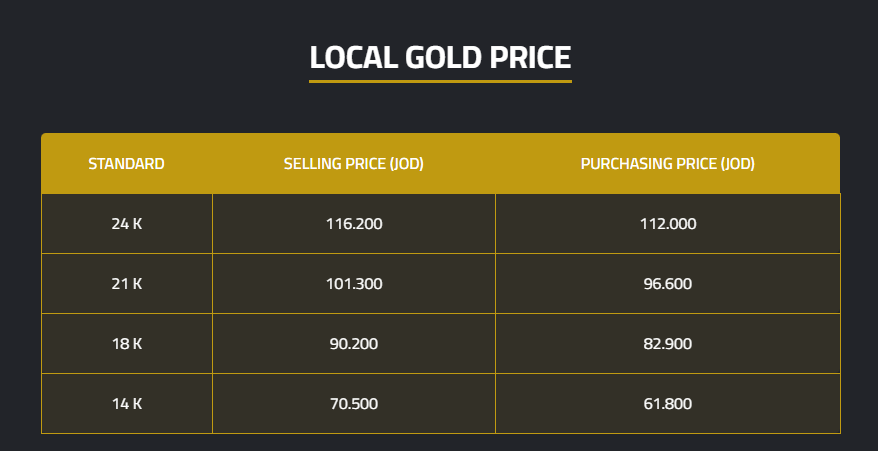Screen dimensions: 878x451
Task: Select the SELLING PRICE (JOD) column header
Action: 354,164
